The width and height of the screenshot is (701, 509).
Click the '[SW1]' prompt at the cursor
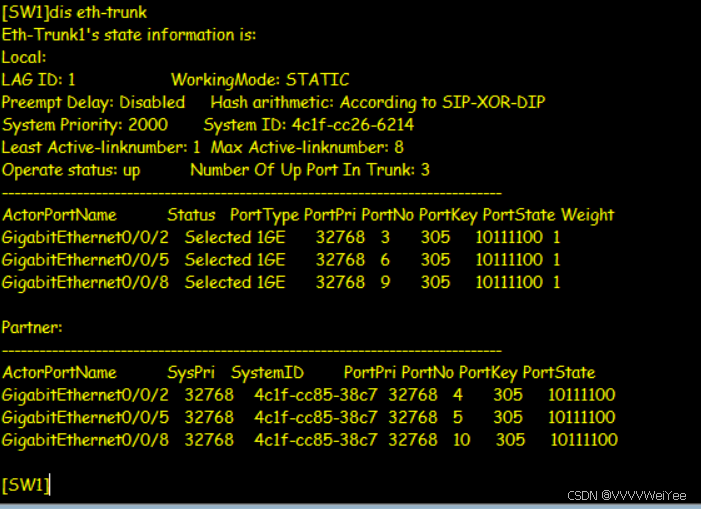tap(25, 485)
